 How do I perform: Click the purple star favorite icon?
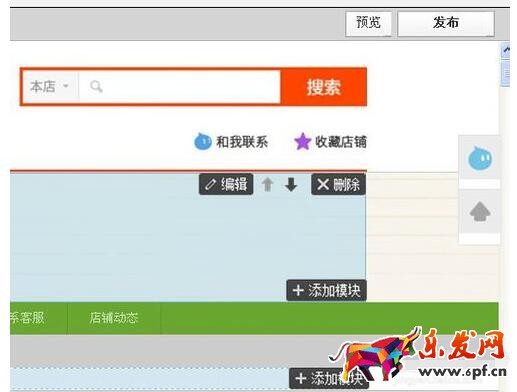[x=302, y=142]
